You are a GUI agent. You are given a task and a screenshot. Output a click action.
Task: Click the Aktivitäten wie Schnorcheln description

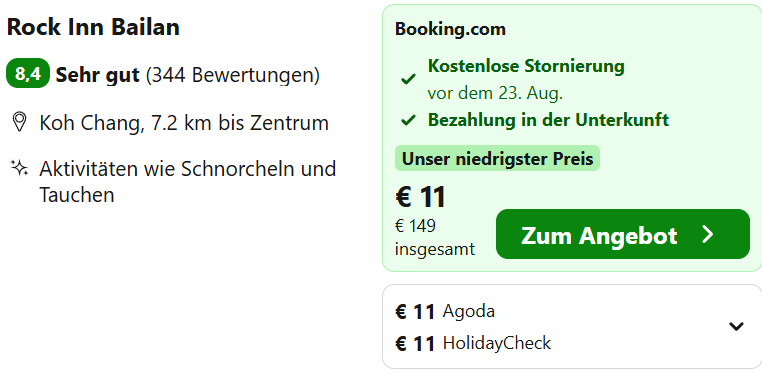coord(188,182)
